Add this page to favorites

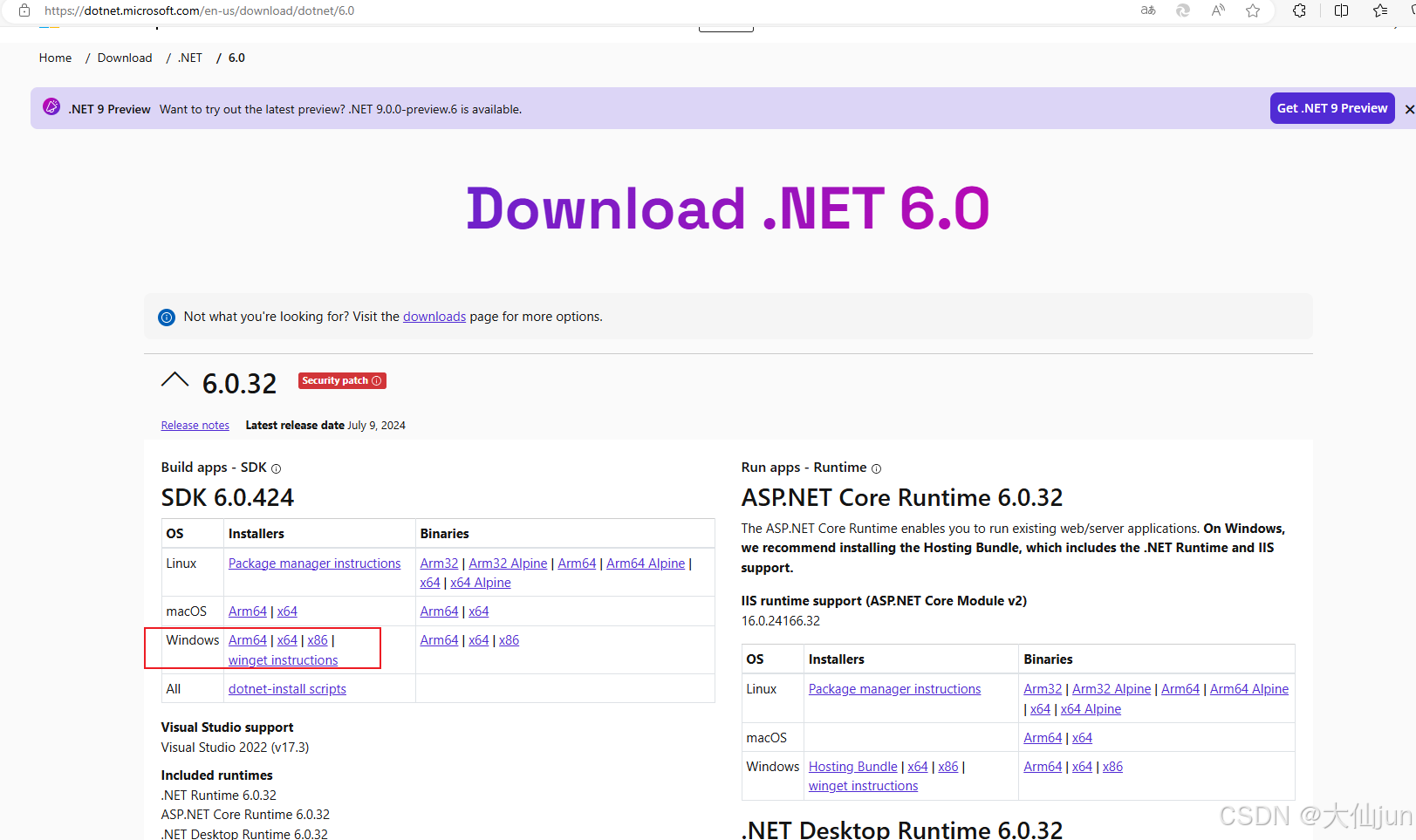(x=1253, y=10)
